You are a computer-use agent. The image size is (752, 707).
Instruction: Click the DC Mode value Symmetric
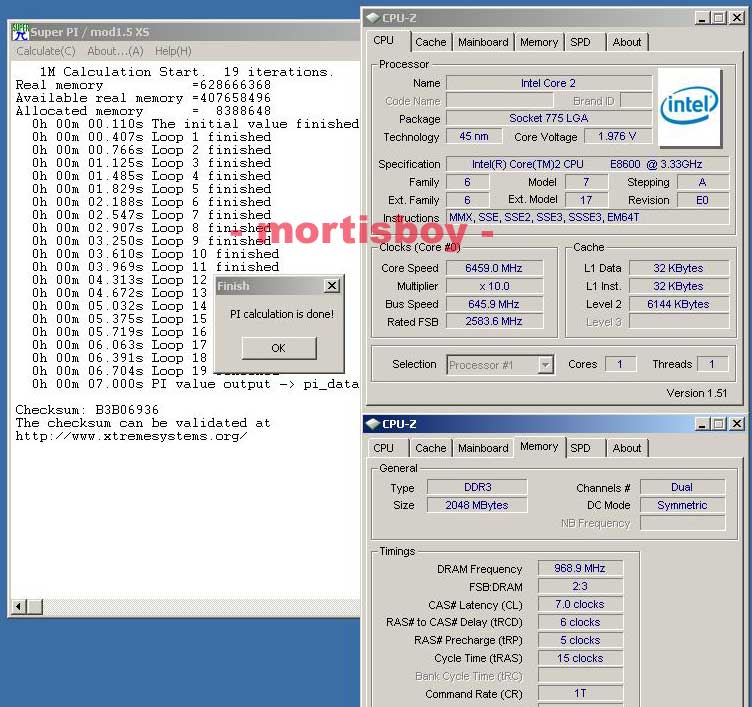[x=682, y=505]
